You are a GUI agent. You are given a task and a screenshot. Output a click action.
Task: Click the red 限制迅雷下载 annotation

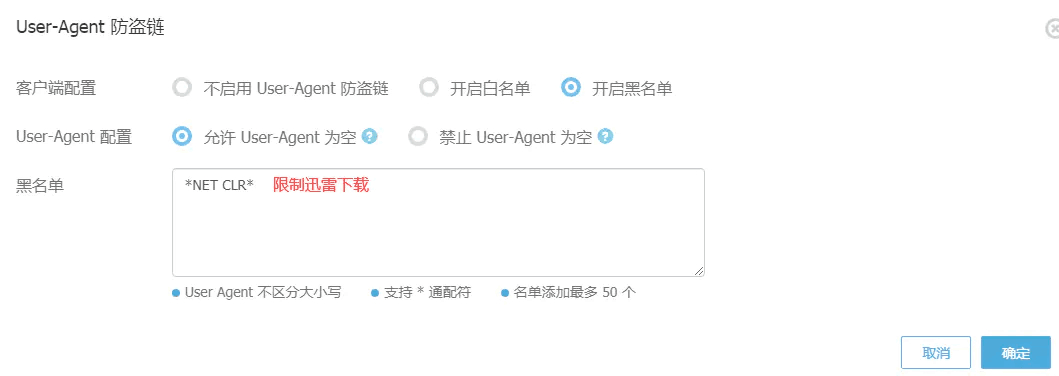pos(321,185)
